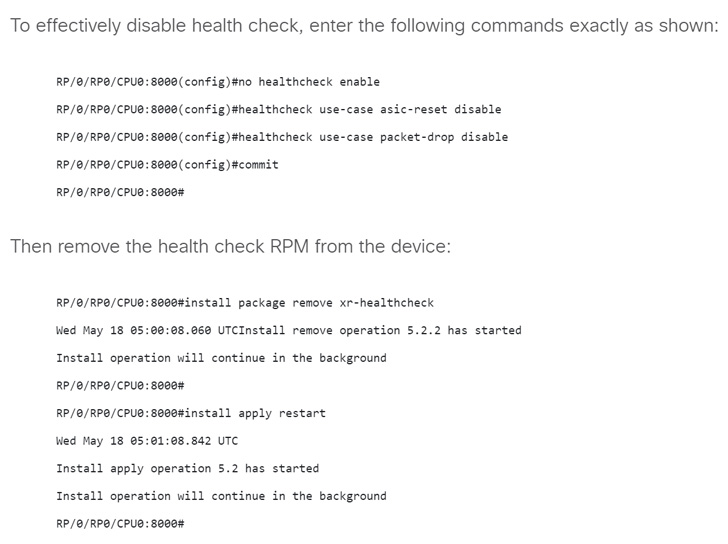Image resolution: width=728 pixels, height=544 pixels.
Task: Click the 'Install apply operation 5.2' line
Action: click(188, 469)
